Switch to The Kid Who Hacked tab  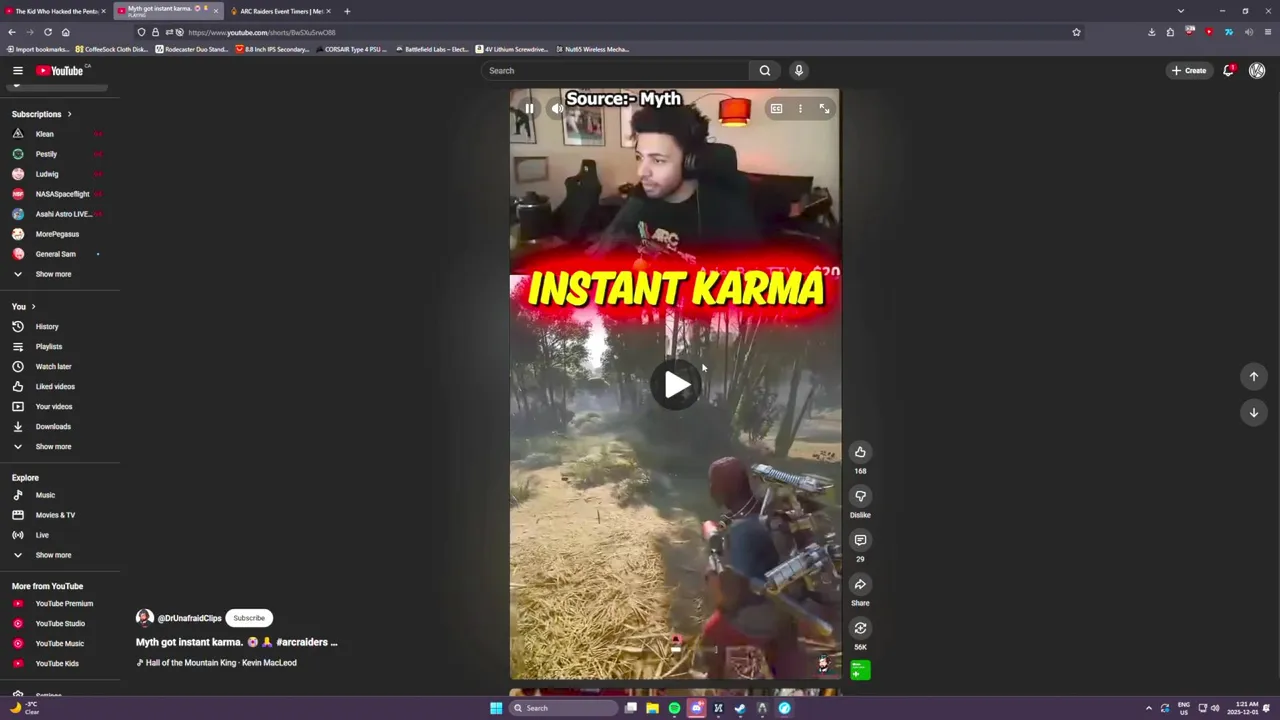point(56,11)
